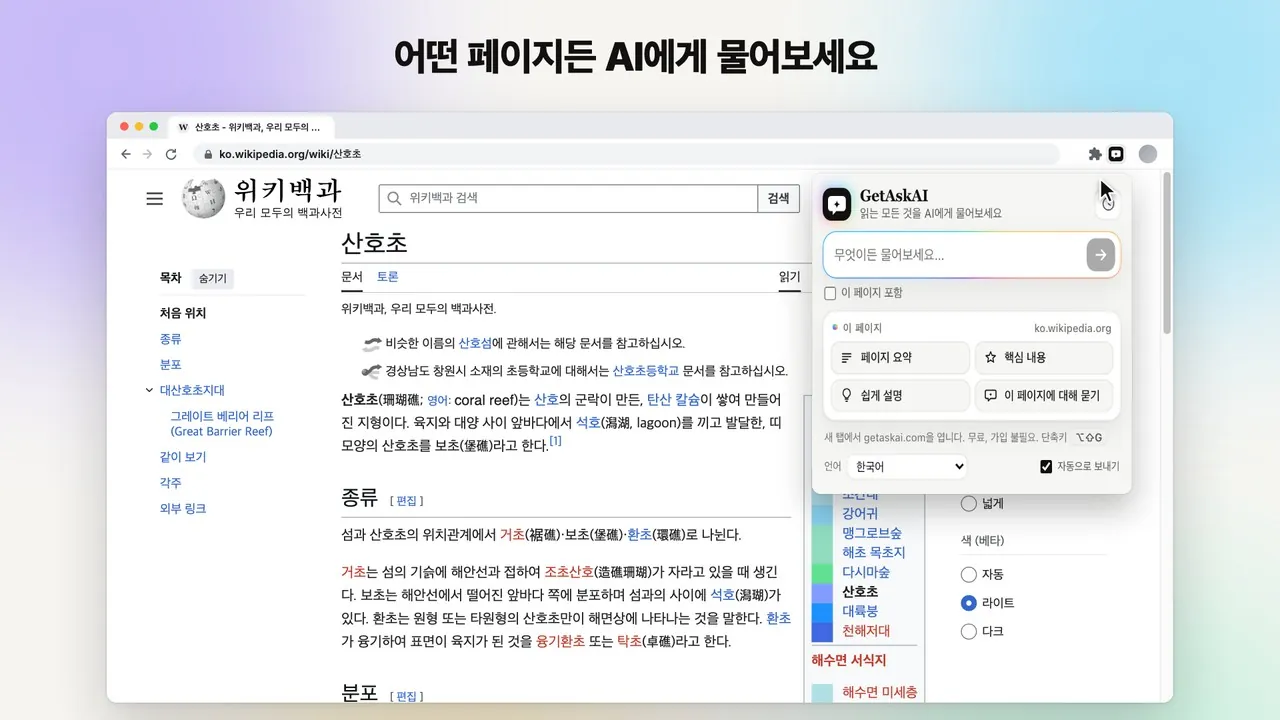Jump to 종류 in the contents
The height and width of the screenshot is (720, 1280).
pos(171,339)
